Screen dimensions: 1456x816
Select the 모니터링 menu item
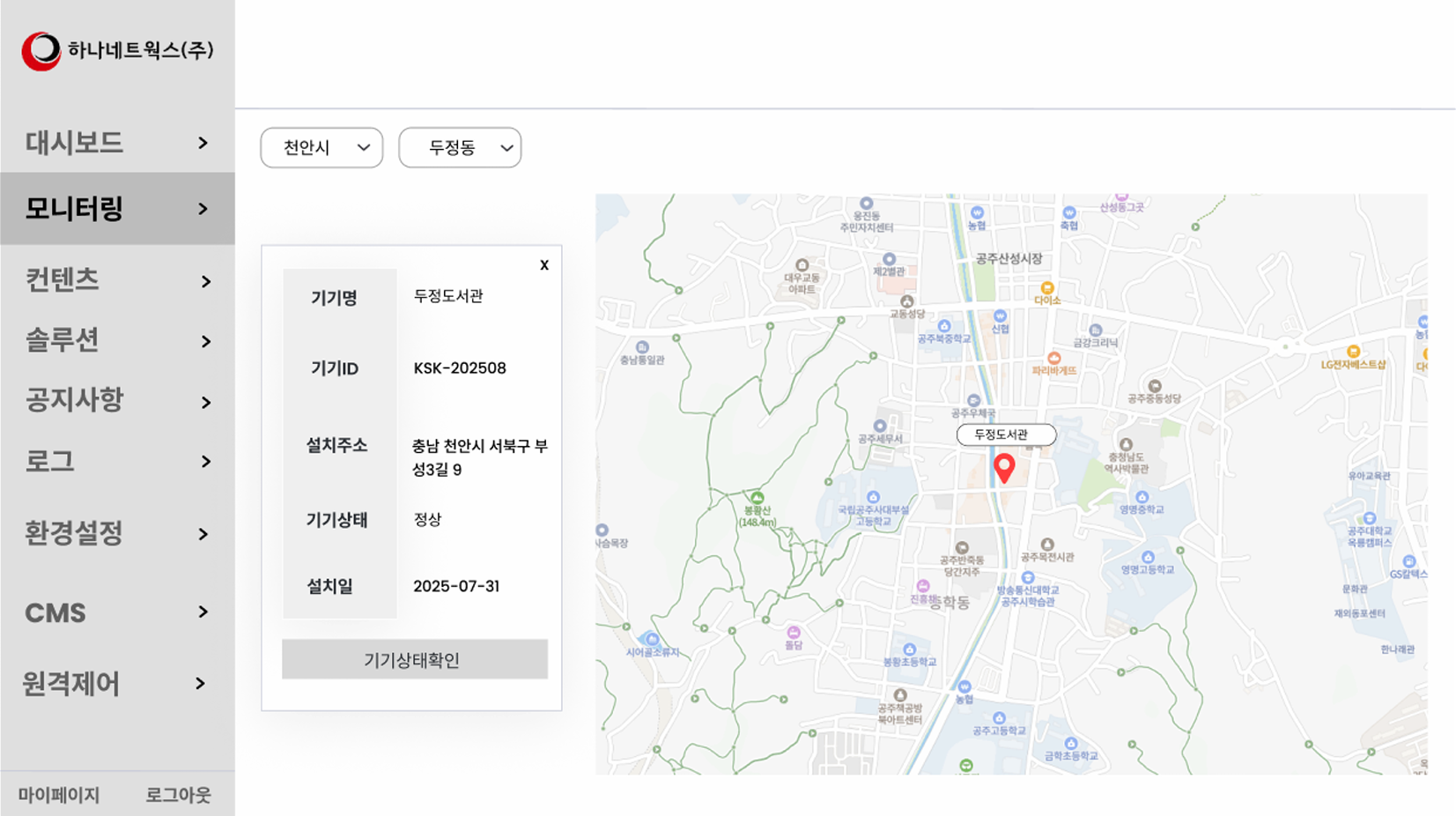click(x=117, y=209)
